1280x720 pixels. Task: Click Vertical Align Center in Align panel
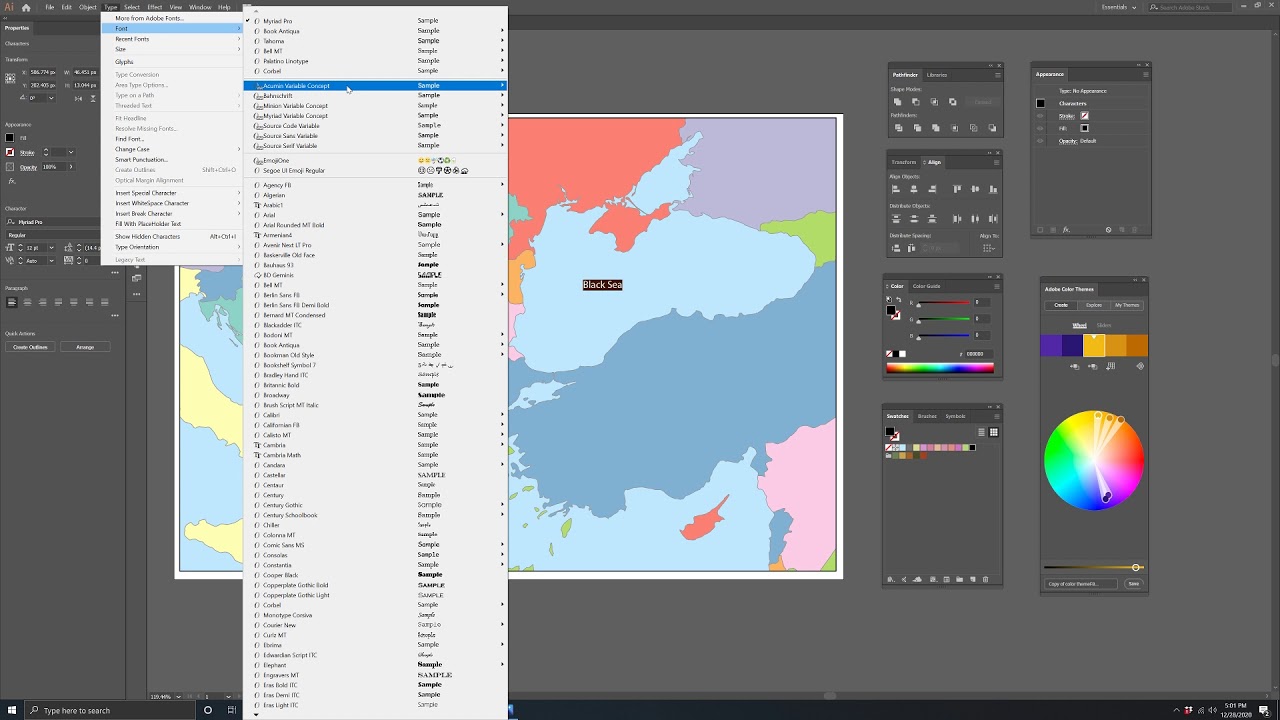coord(975,189)
